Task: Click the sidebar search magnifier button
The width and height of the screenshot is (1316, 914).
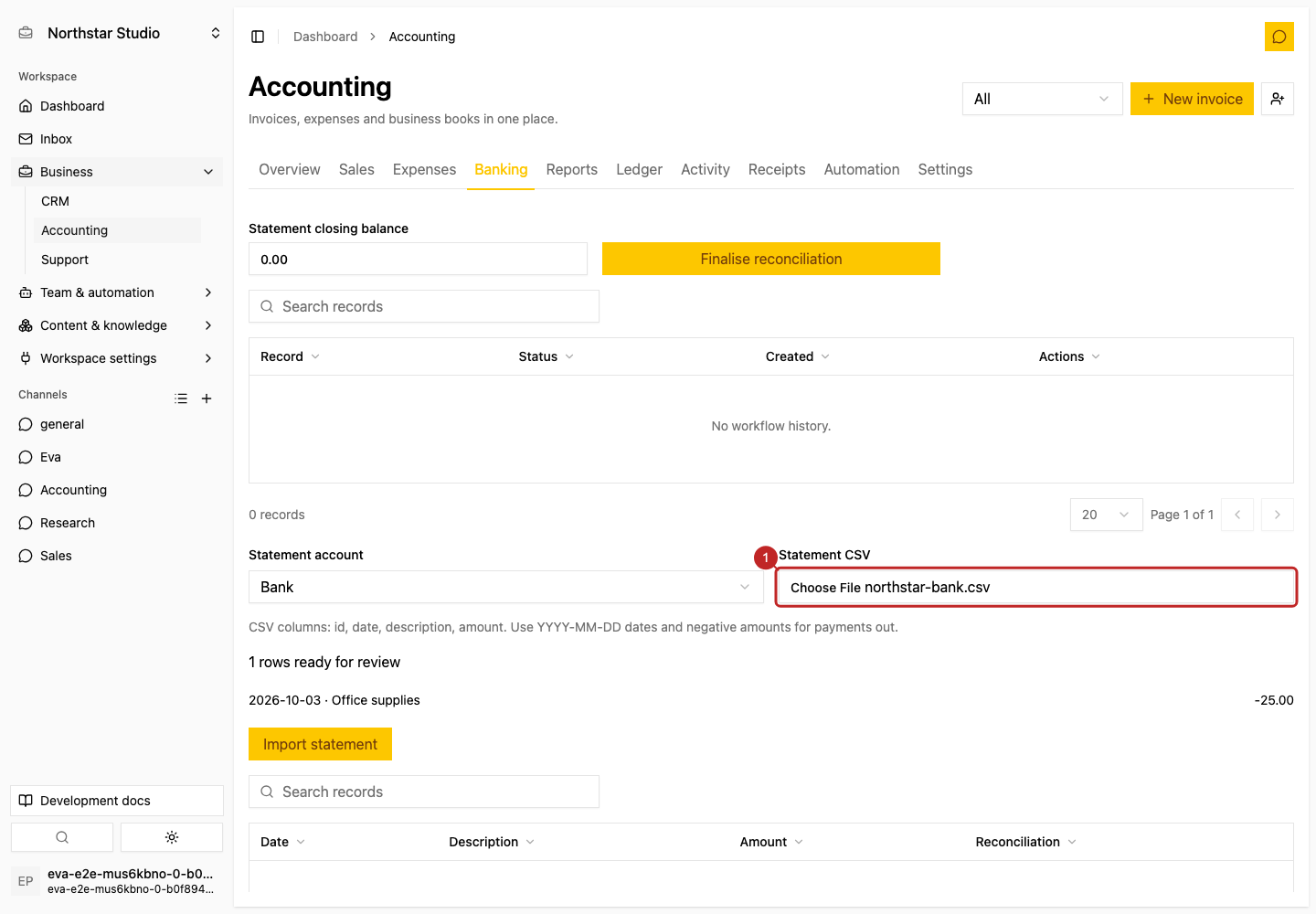Action: tap(62, 837)
